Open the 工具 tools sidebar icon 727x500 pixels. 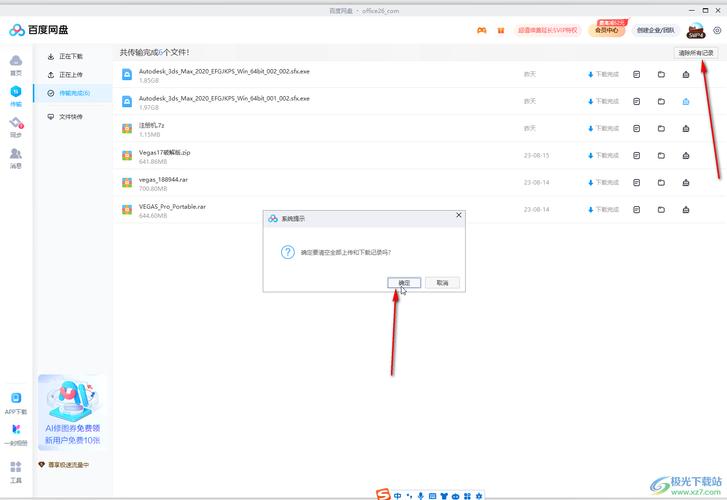click(16, 472)
